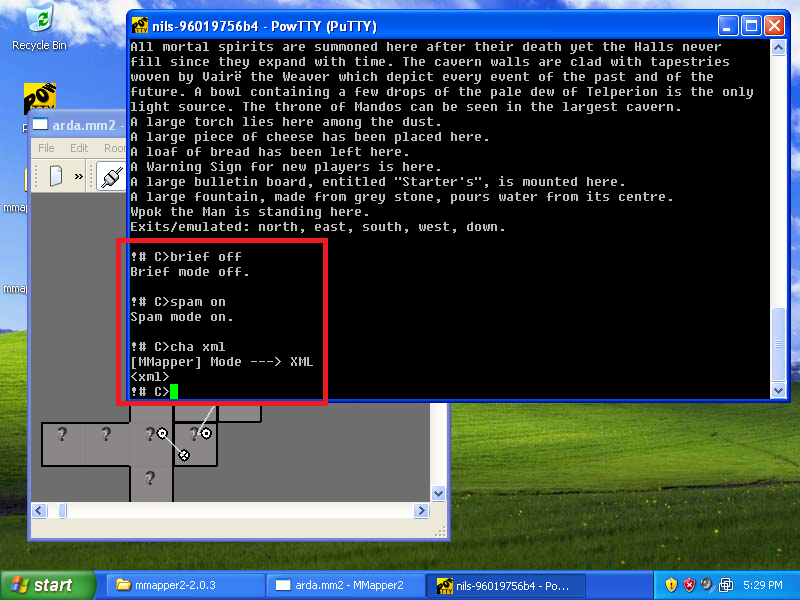Viewport: 800px width, 600px height.
Task: Toggle the connection plug tool in MMapper
Action: pos(112,177)
